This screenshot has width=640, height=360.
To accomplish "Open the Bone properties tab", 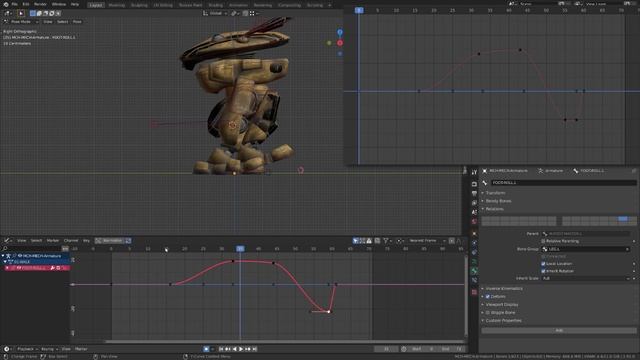I will (474, 271).
